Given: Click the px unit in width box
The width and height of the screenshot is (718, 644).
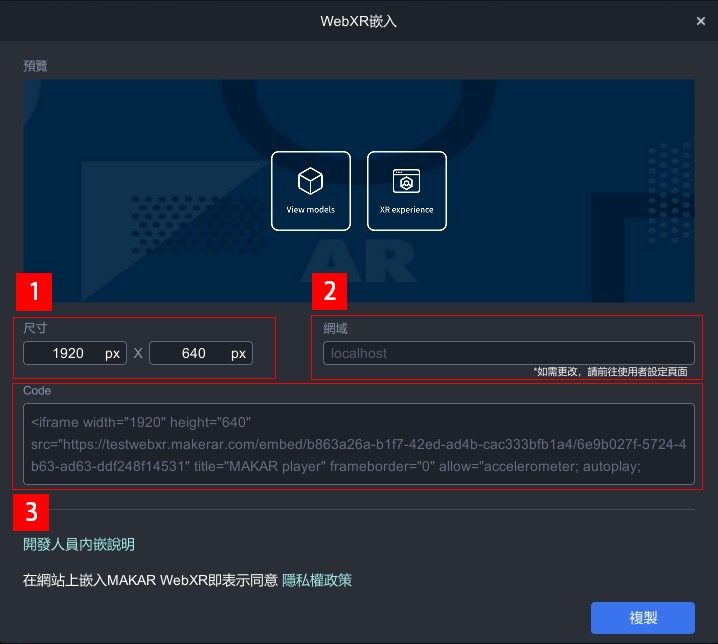Looking at the screenshot, I should point(112,354).
